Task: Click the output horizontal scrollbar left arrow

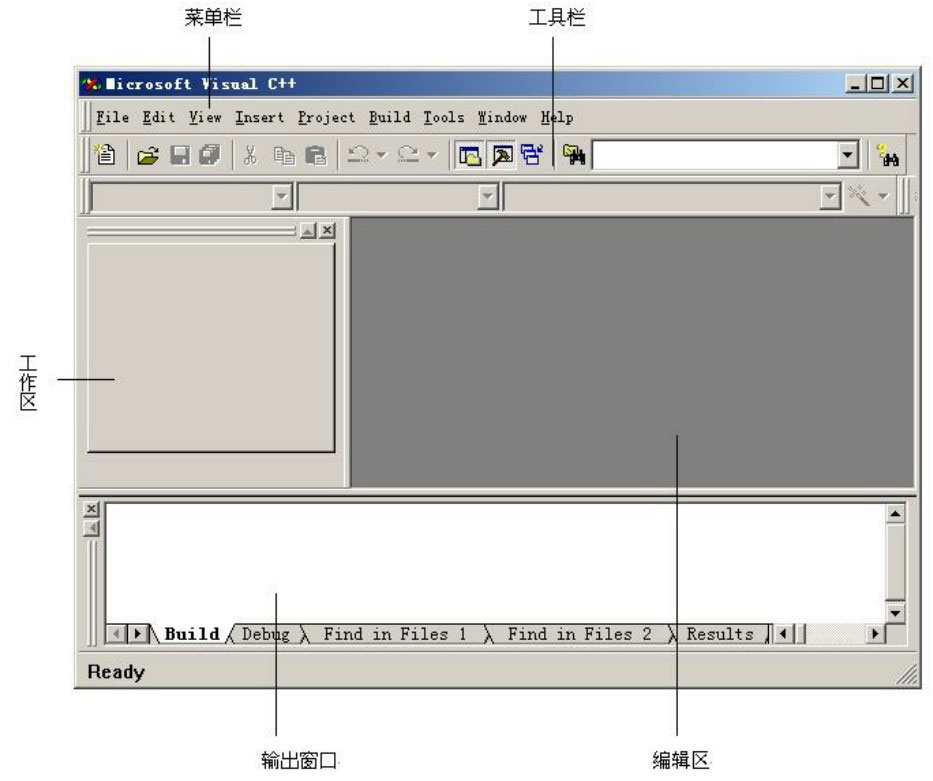Action: 783,634
